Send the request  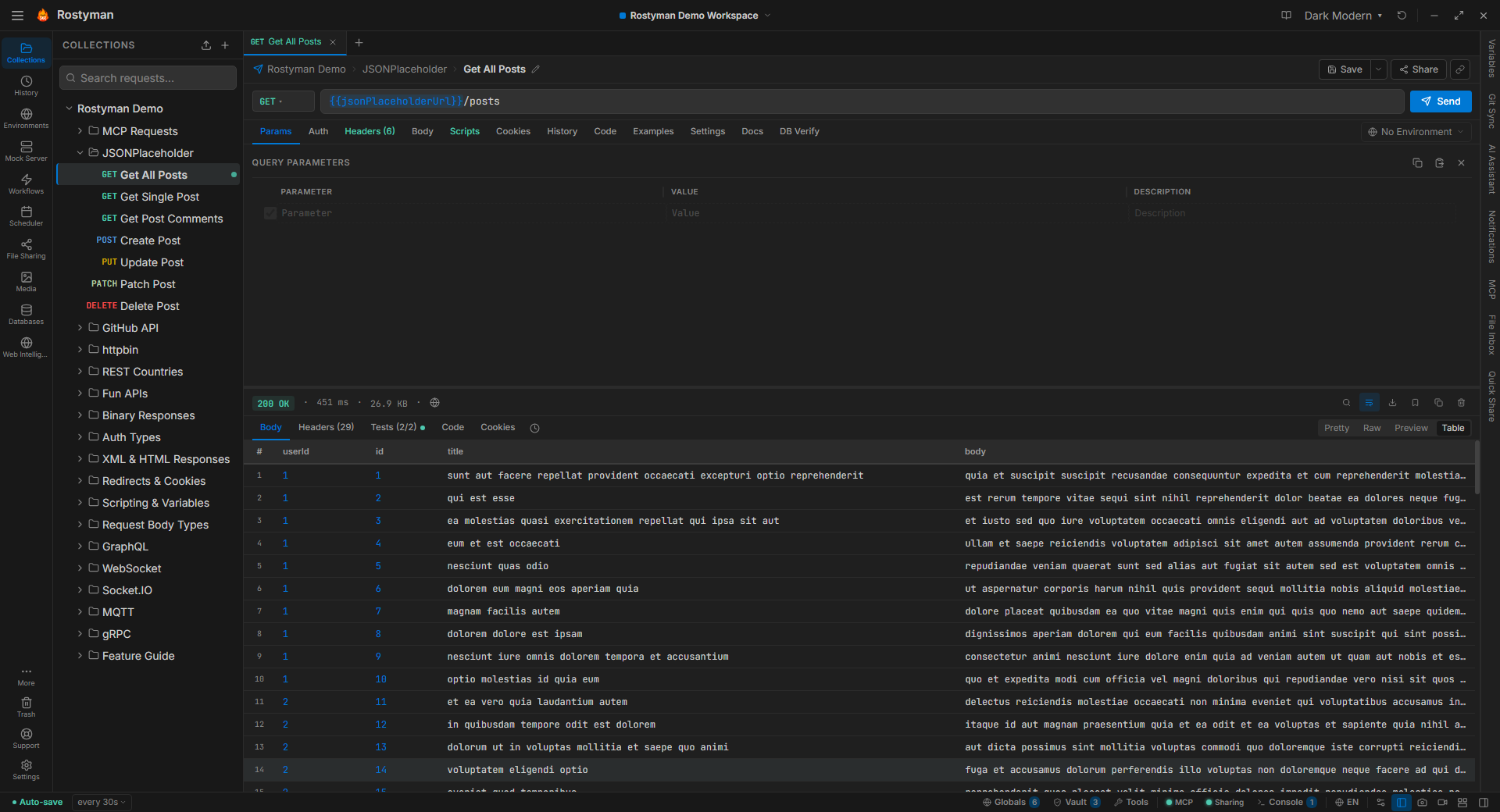[1441, 101]
